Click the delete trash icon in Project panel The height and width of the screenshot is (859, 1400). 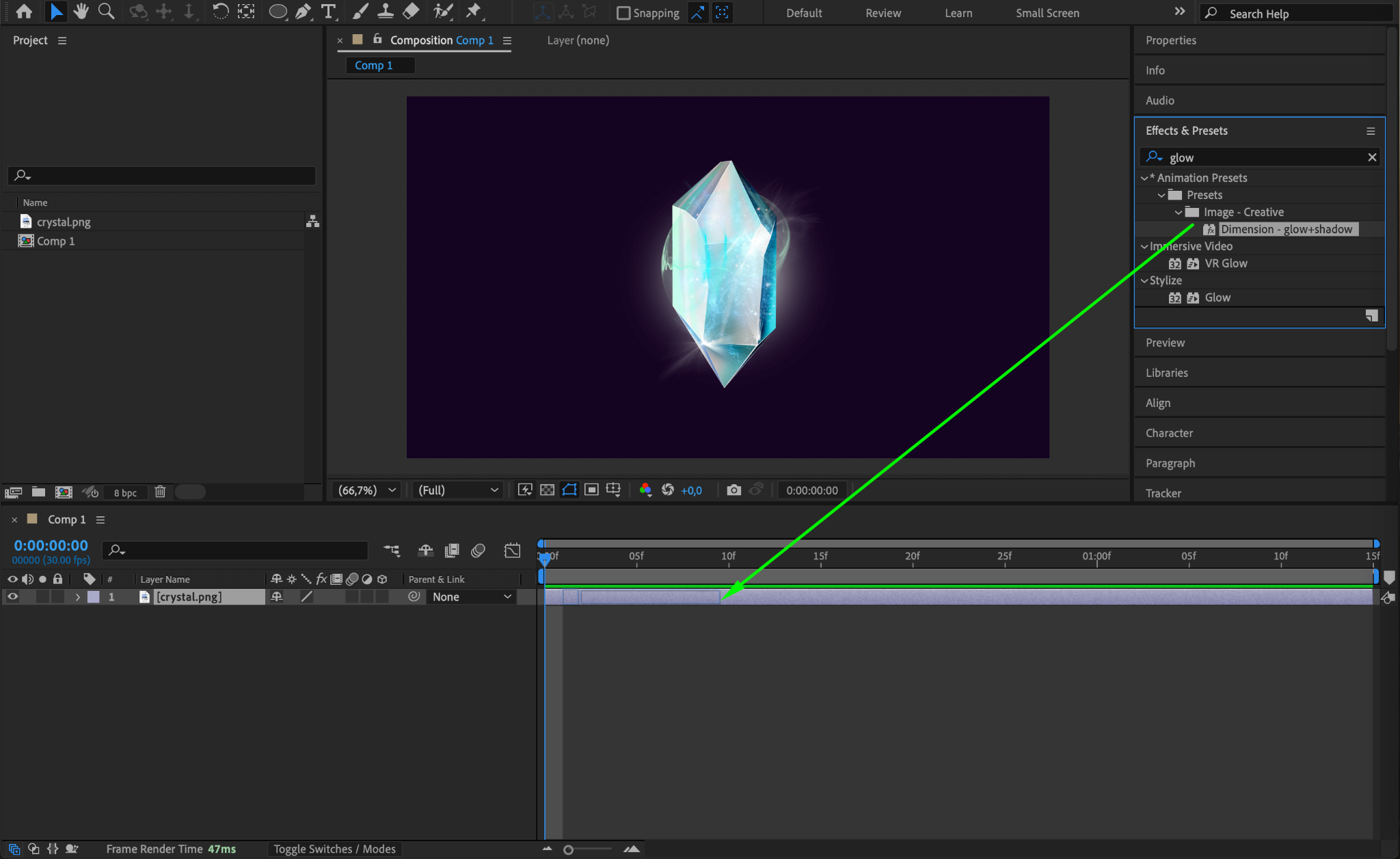160,492
